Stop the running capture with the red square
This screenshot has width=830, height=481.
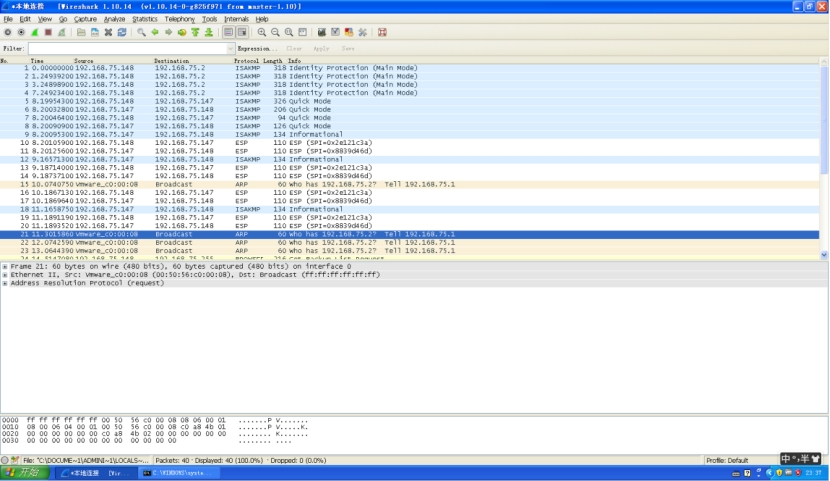pyautogui.click(x=48, y=32)
